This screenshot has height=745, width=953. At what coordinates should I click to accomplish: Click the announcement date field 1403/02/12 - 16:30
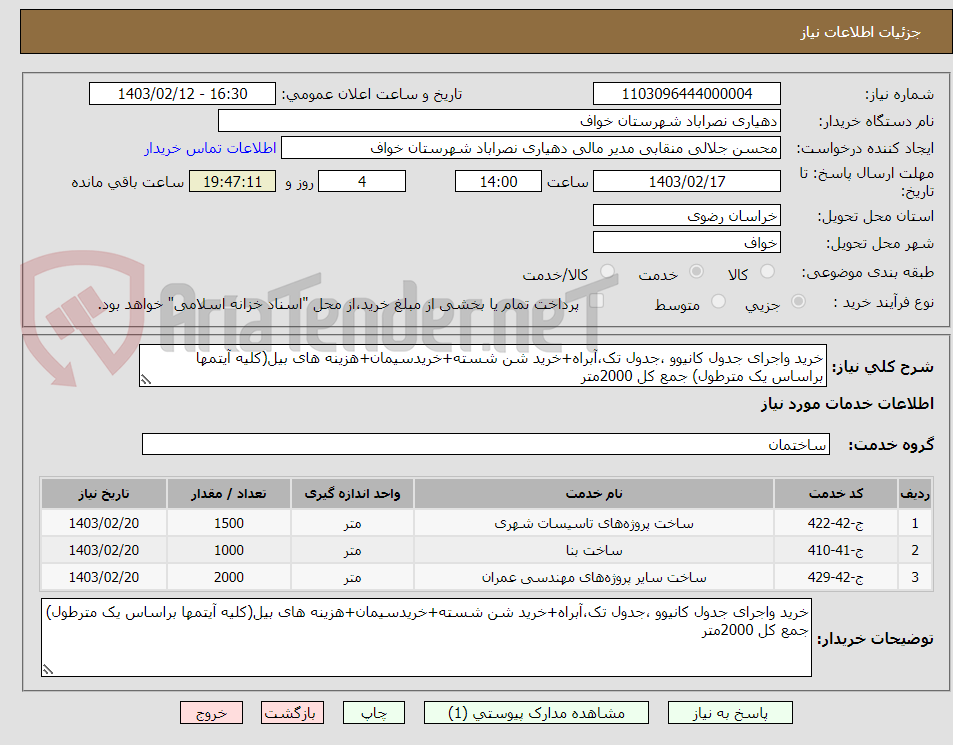[182, 94]
